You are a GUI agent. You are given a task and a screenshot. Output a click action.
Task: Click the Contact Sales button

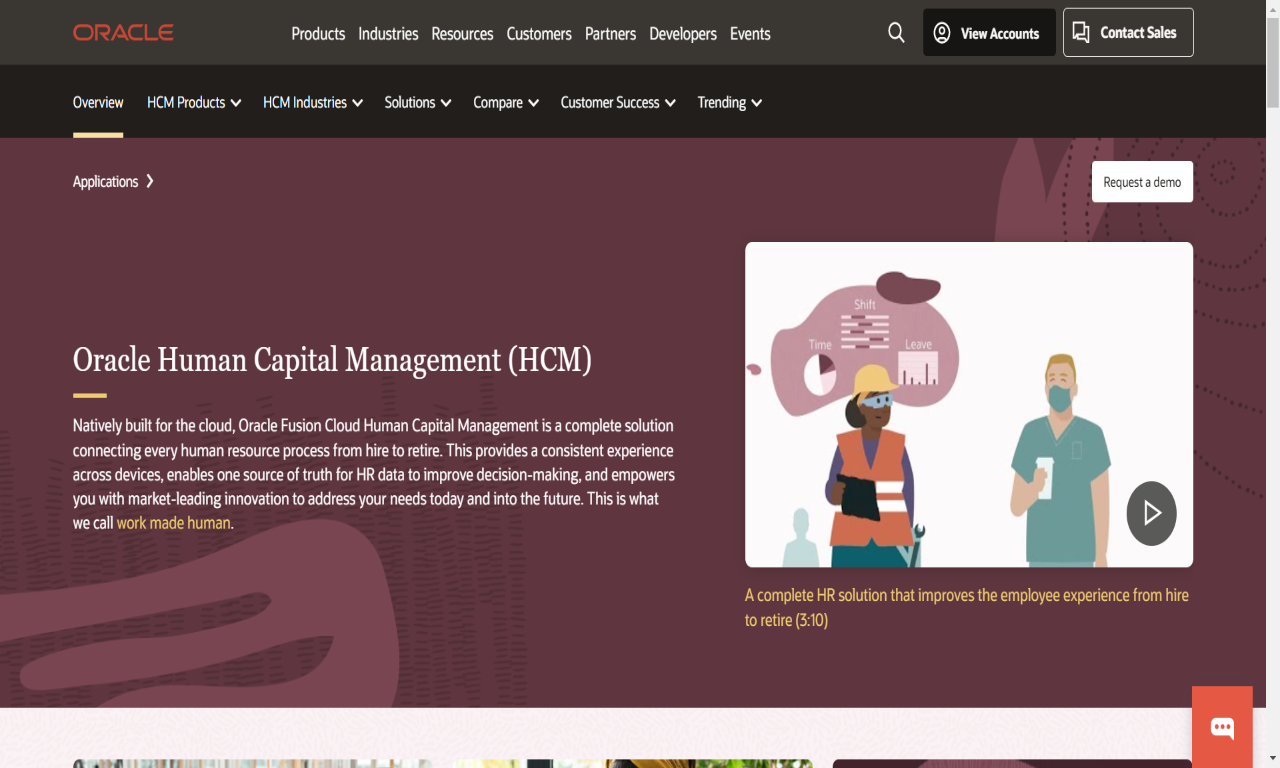(x=1128, y=33)
